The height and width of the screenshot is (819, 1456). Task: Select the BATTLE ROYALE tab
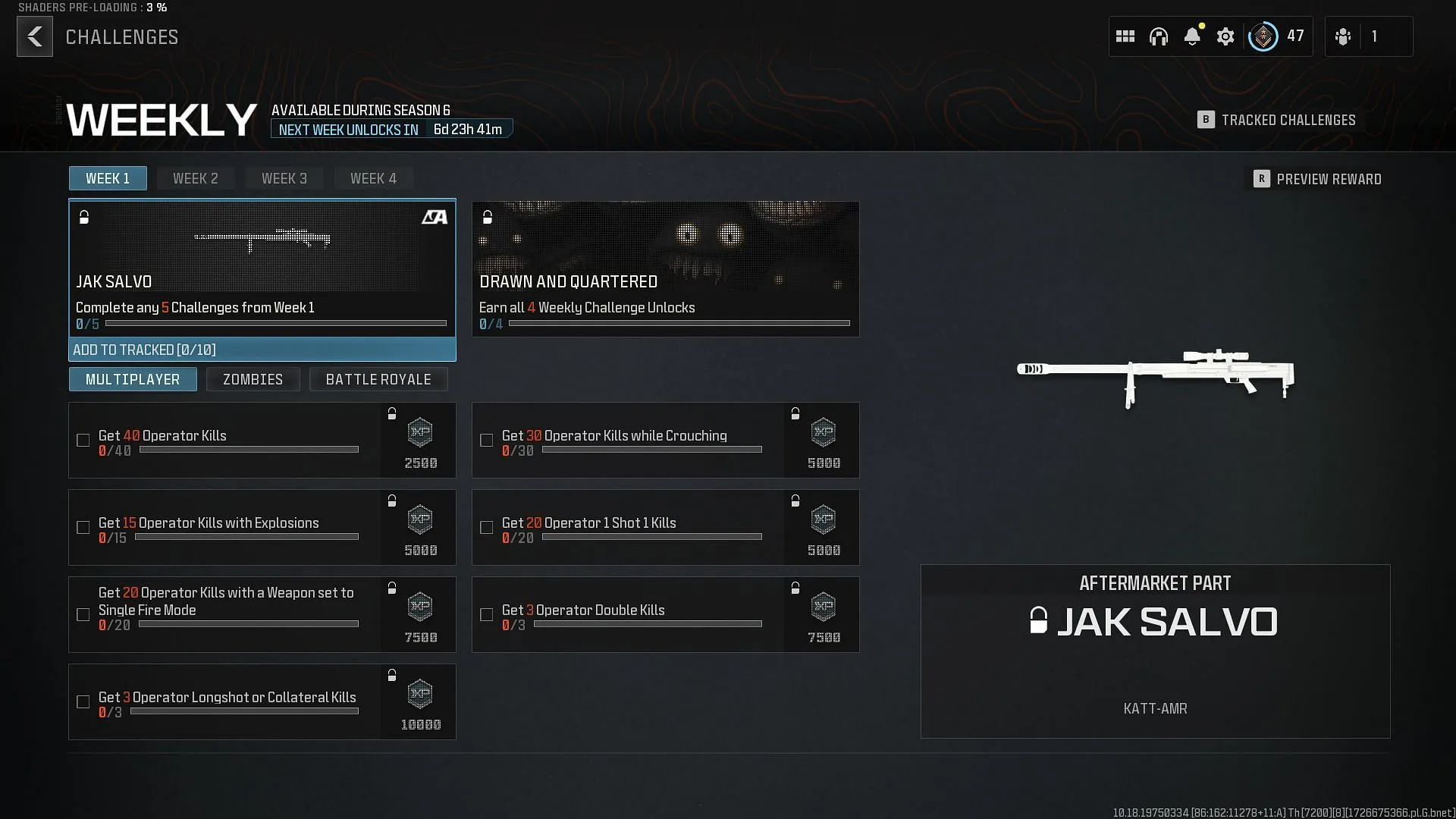(x=378, y=379)
